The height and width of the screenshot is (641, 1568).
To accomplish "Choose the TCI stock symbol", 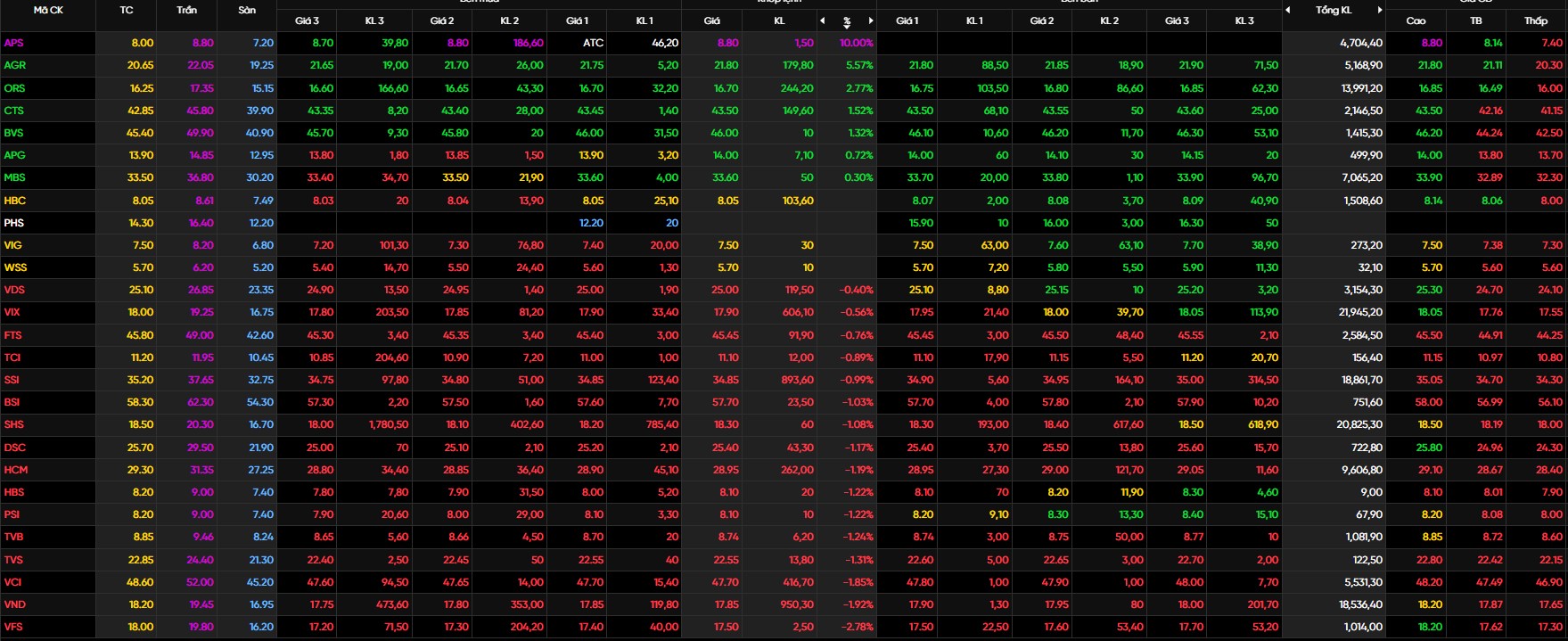I will point(12,357).
